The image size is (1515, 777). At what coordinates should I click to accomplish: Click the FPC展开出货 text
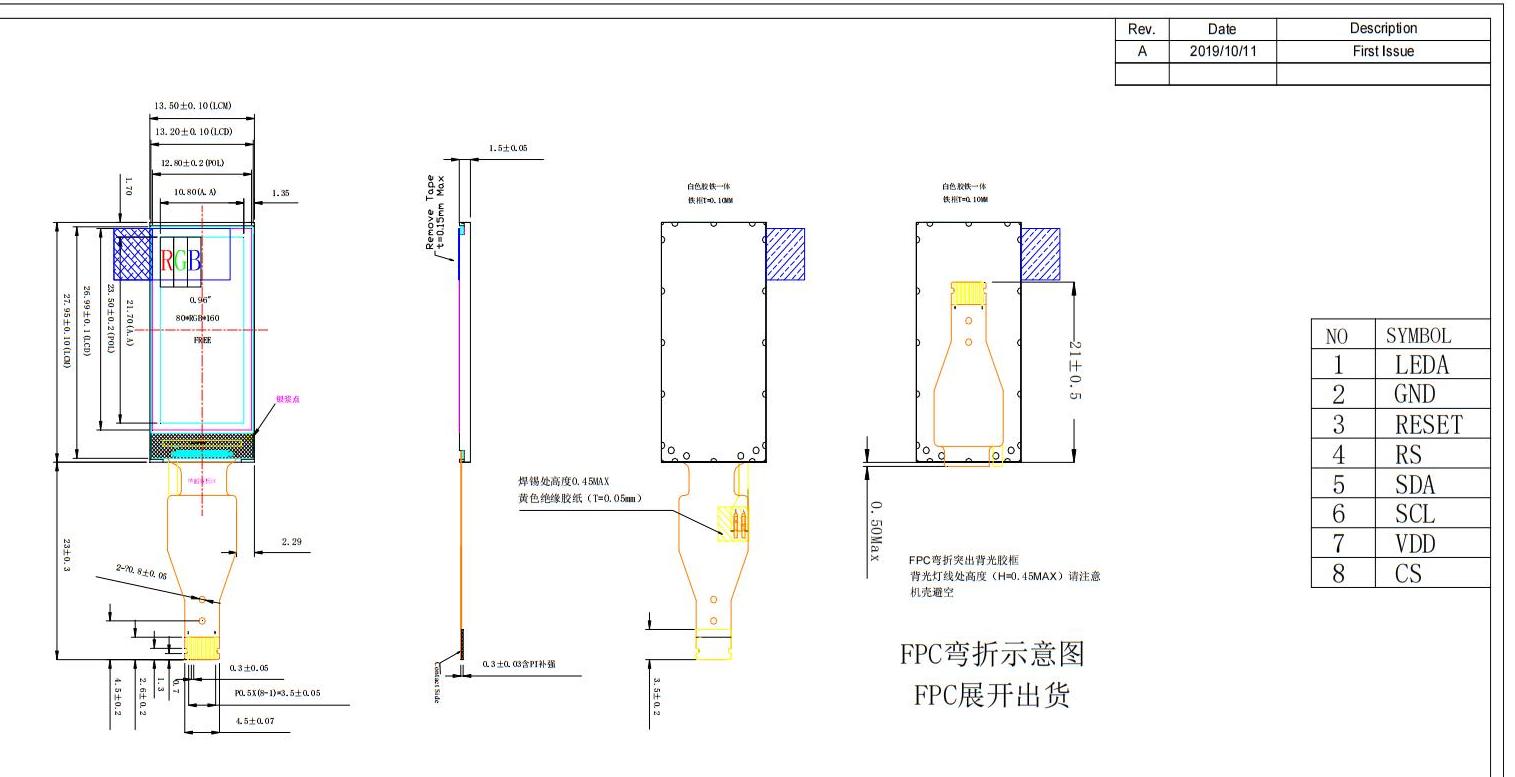click(992, 695)
